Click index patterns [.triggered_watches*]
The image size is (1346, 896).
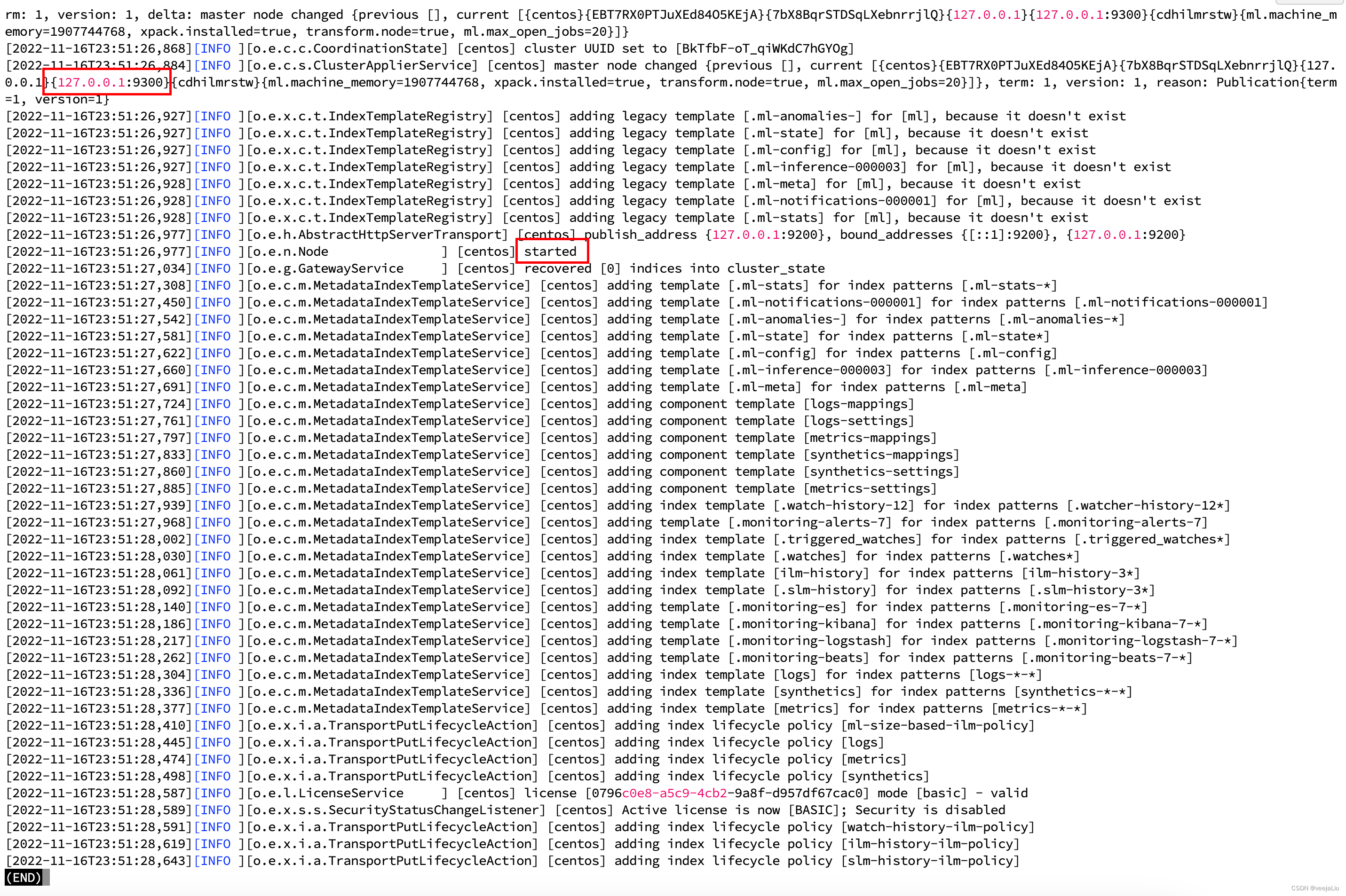click(x=1152, y=539)
